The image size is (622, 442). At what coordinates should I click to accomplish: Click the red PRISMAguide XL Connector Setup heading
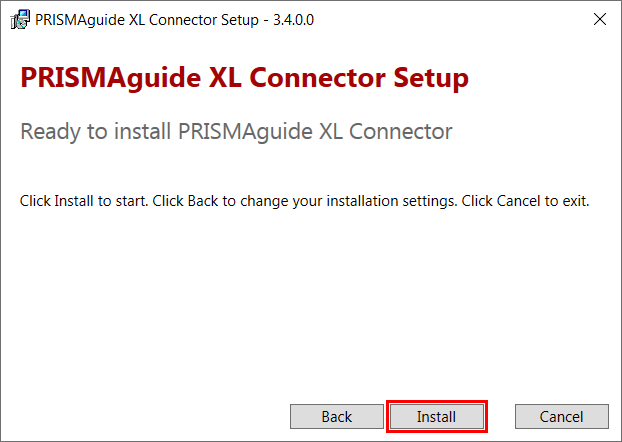(244, 78)
